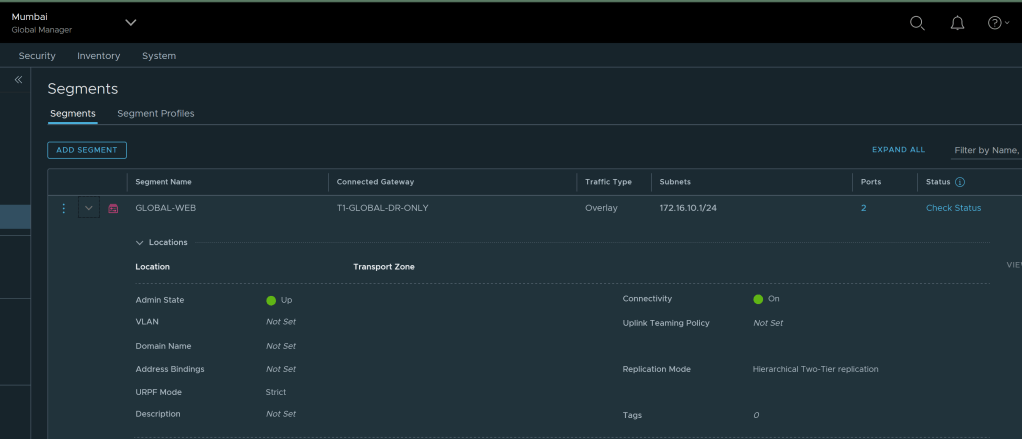Open the Inventory menu
Screen dimensions: 1022x439
click(98, 56)
